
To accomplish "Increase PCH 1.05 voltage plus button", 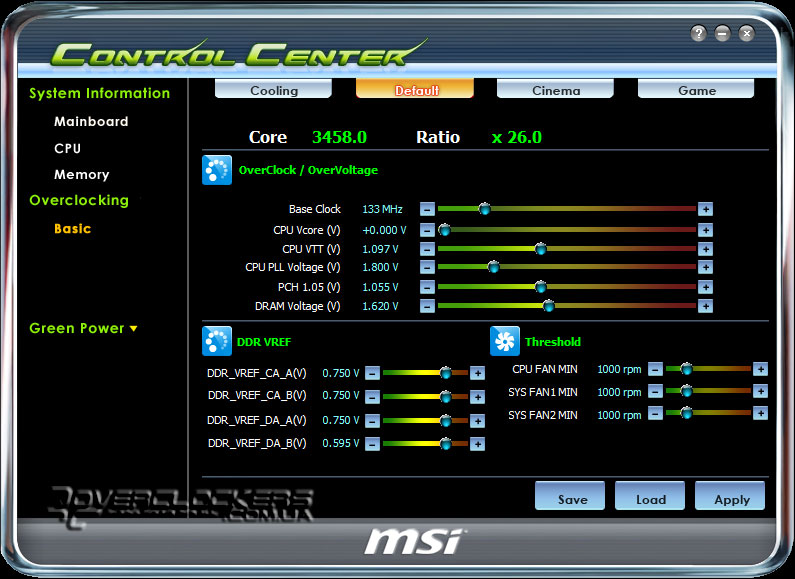I will click(x=705, y=287).
